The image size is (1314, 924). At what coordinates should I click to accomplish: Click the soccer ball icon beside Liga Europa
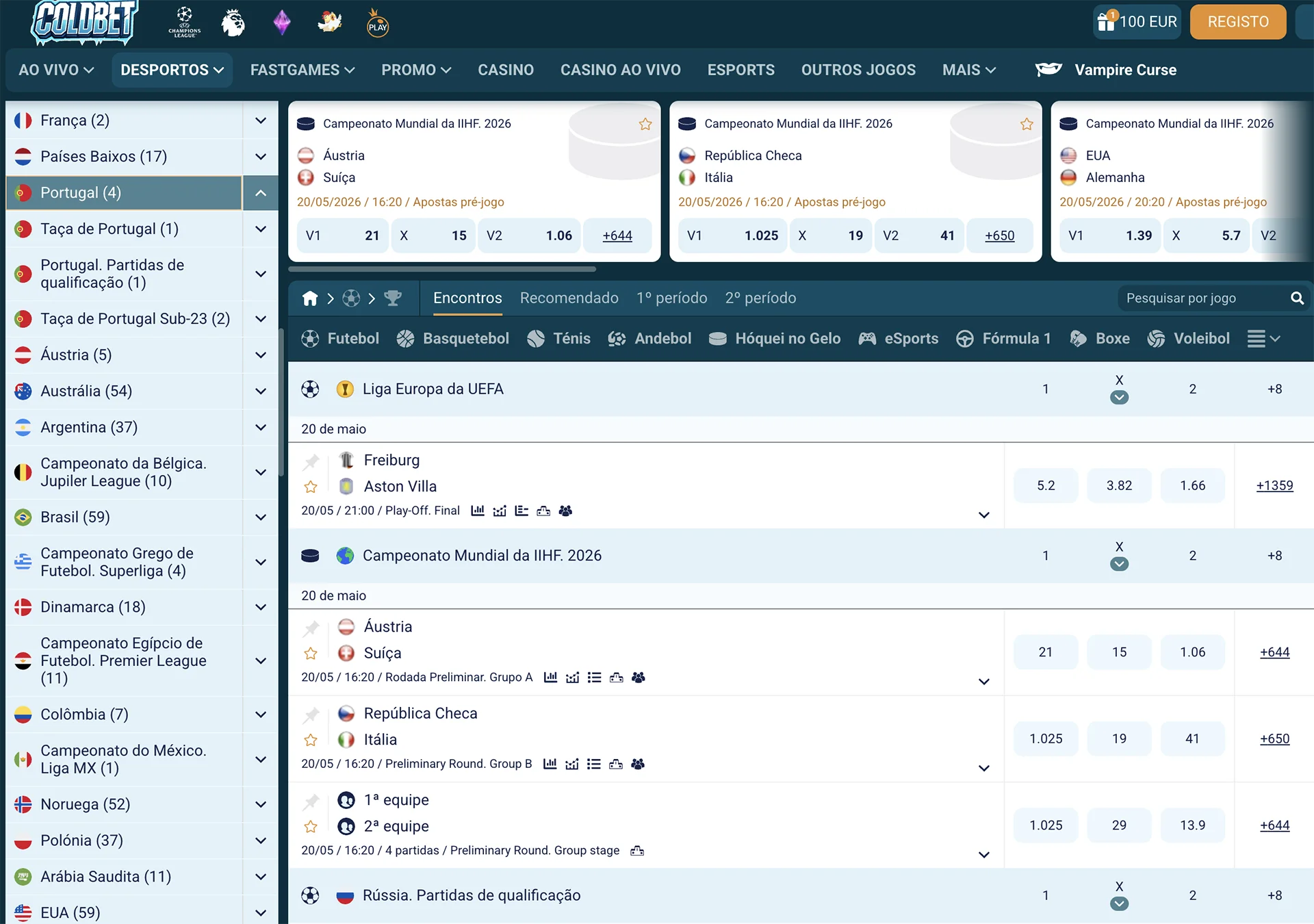tap(310, 389)
